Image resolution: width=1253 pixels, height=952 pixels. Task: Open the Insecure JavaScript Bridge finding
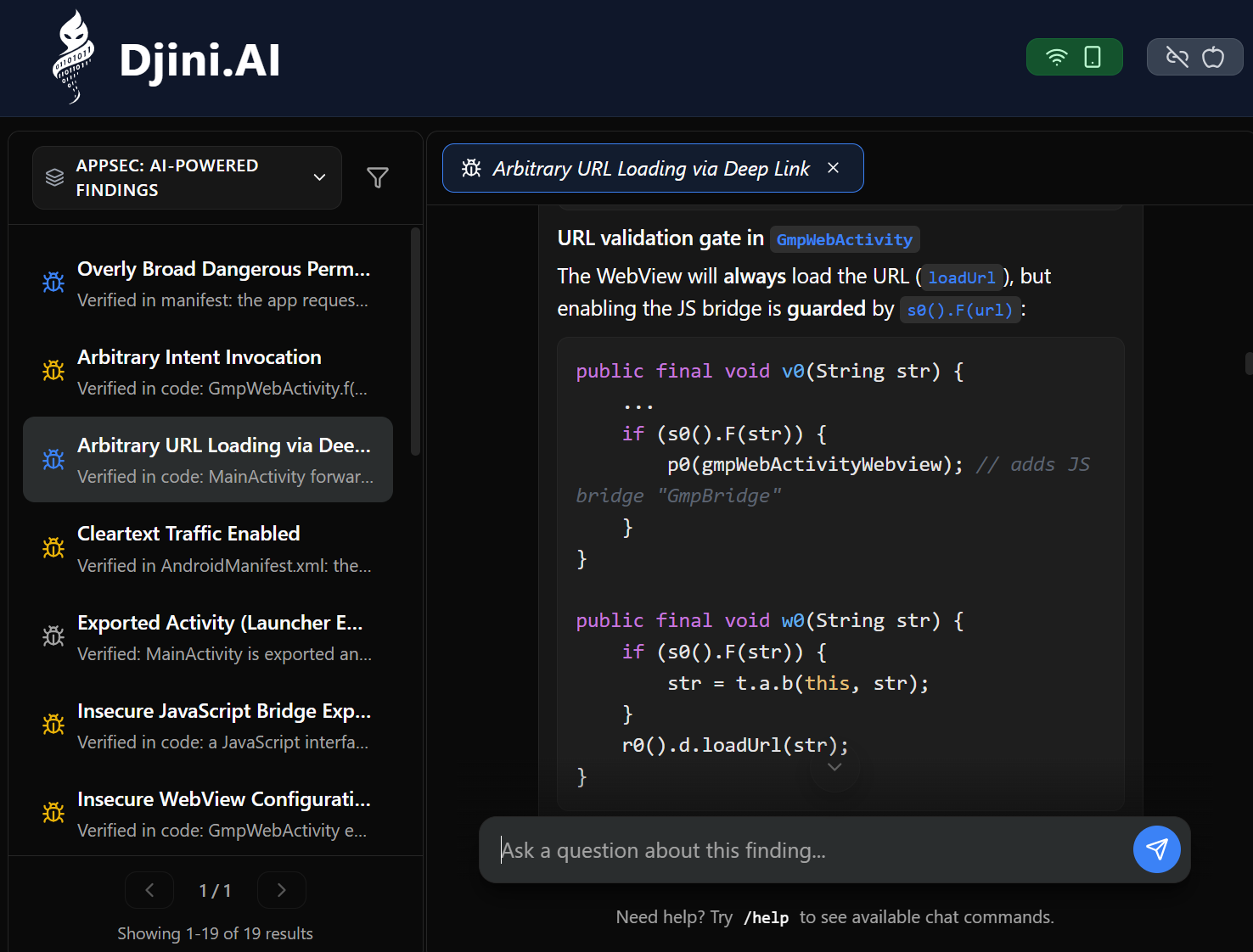208,725
